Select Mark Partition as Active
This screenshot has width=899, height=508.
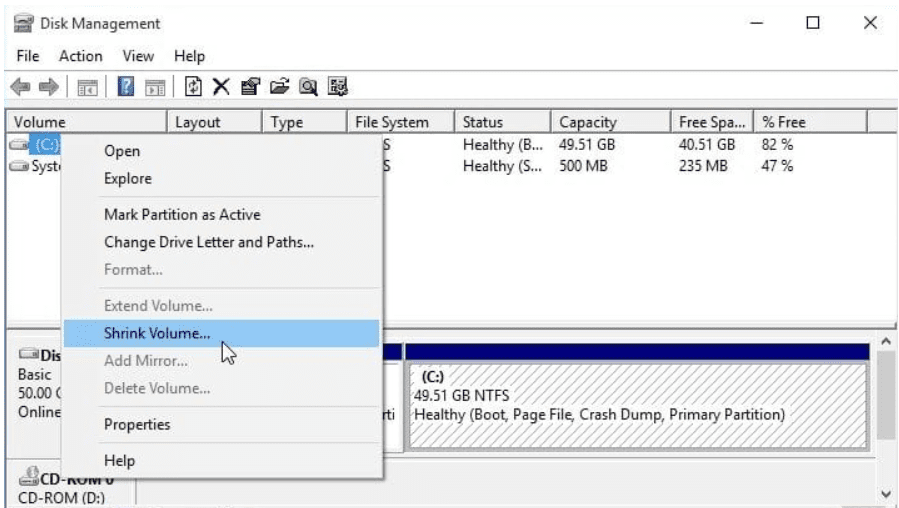click(x=221, y=214)
